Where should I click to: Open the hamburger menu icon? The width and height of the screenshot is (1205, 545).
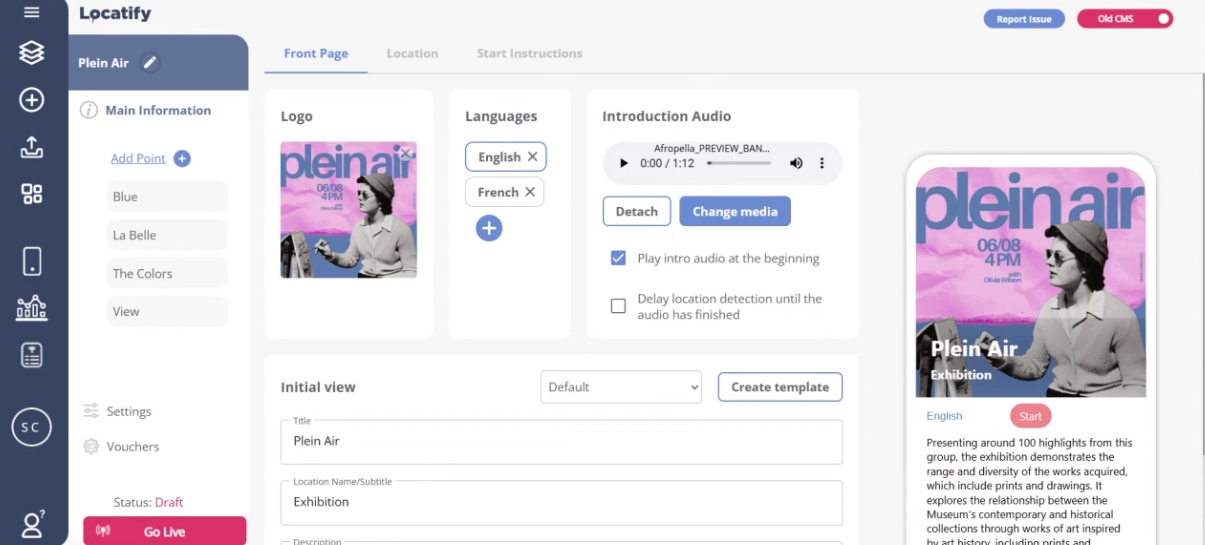[x=32, y=13]
